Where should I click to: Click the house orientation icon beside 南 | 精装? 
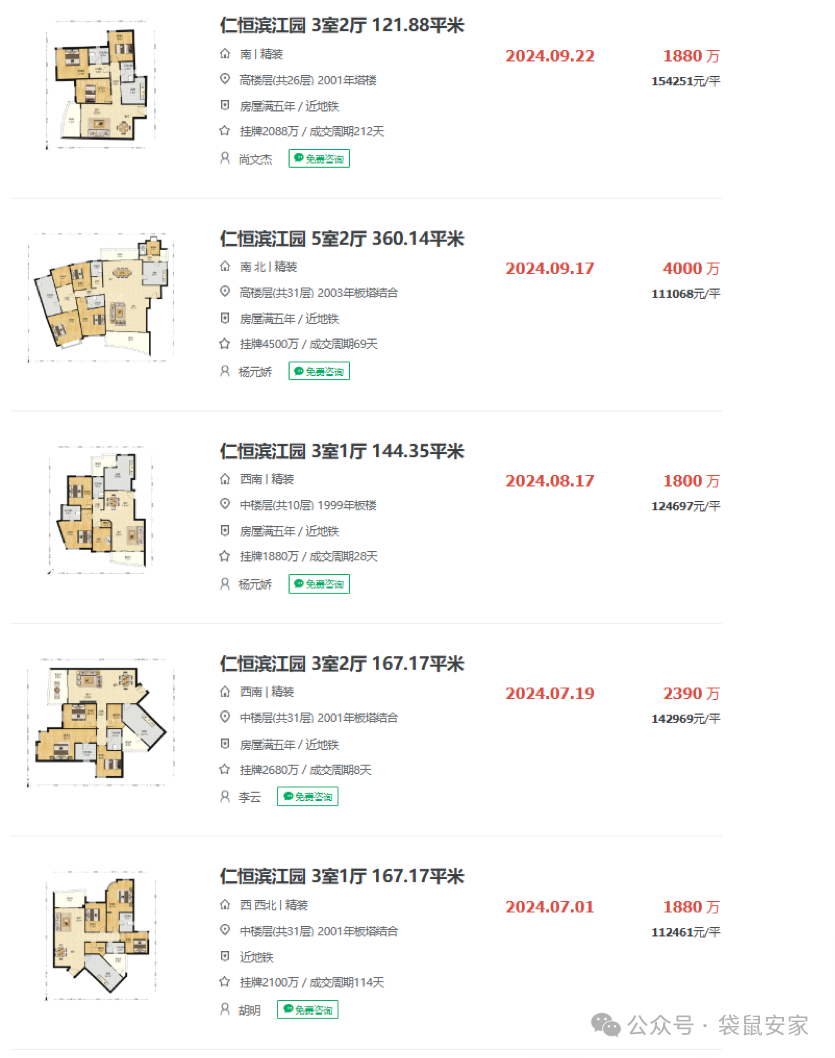pyautogui.click(x=225, y=55)
